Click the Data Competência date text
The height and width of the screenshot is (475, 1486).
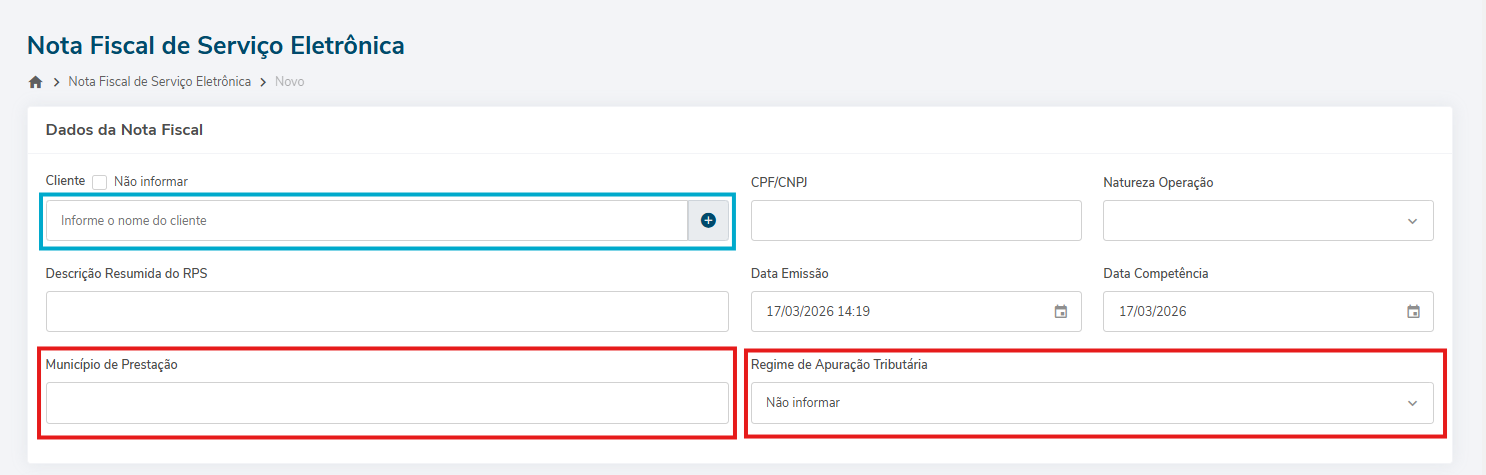[x=1152, y=312]
